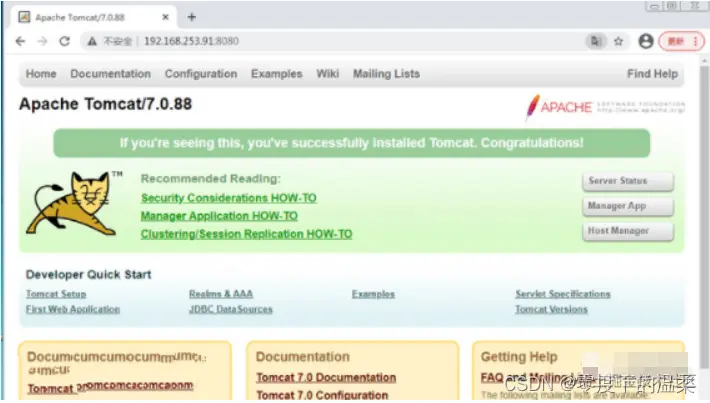Click the Tomcat cat mascot image
Screen dimensions: 710x403
(x=73, y=203)
